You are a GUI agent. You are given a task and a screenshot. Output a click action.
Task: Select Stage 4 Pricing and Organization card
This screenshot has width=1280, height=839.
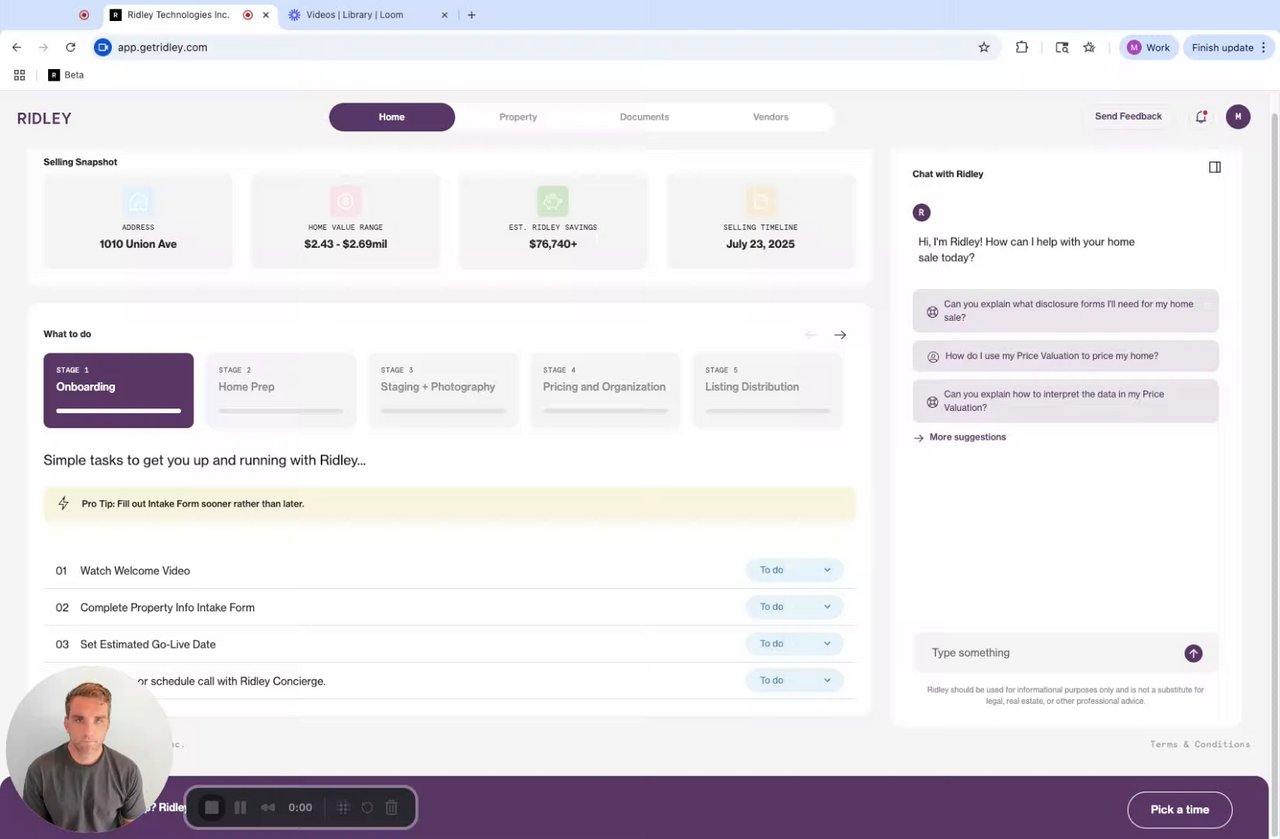[x=605, y=390]
